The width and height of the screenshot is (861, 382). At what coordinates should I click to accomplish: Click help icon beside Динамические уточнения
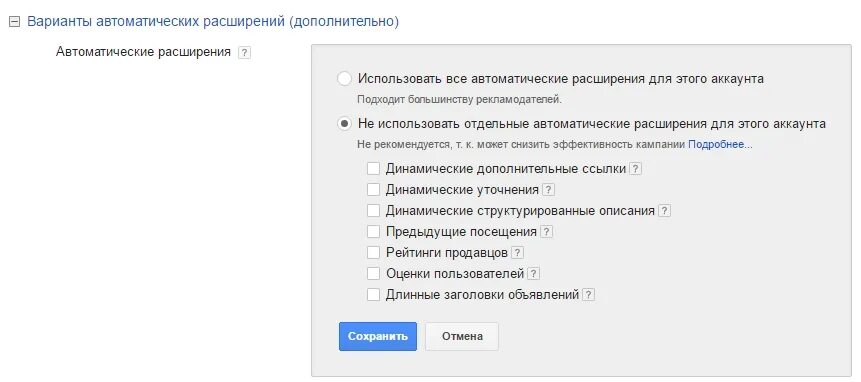click(x=548, y=190)
